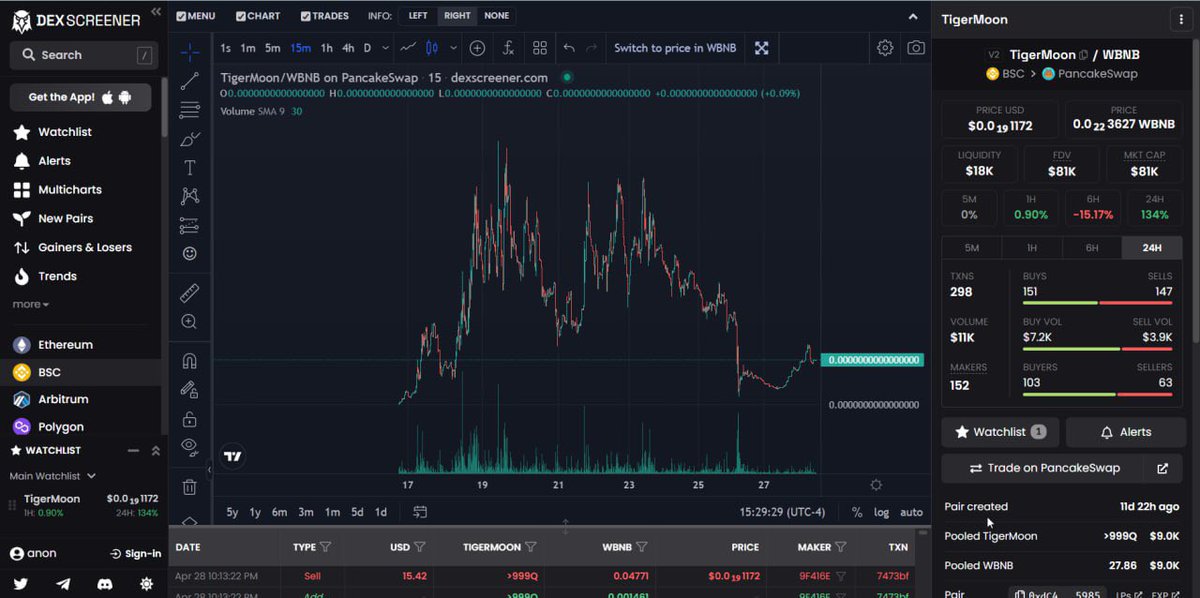Open the Fibonacci retracement tools

pyautogui.click(x=189, y=110)
